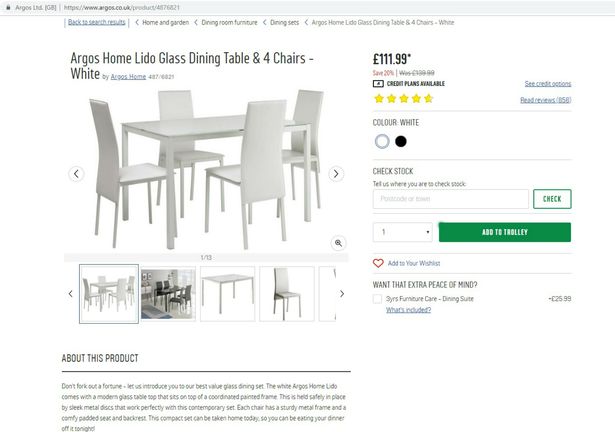
Task: Advance the thumbnail carousel to the right
Action: pyautogui.click(x=342, y=293)
